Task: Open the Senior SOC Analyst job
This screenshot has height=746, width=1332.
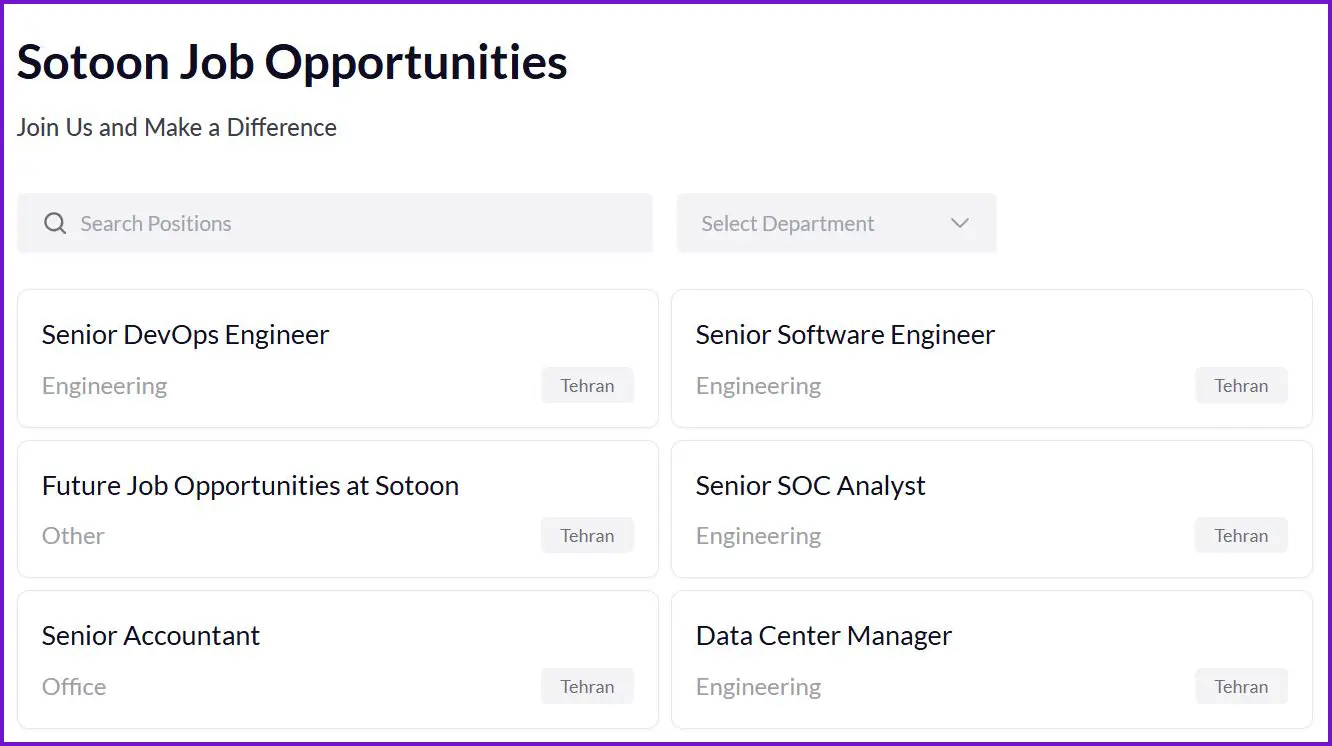Action: click(810, 486)
